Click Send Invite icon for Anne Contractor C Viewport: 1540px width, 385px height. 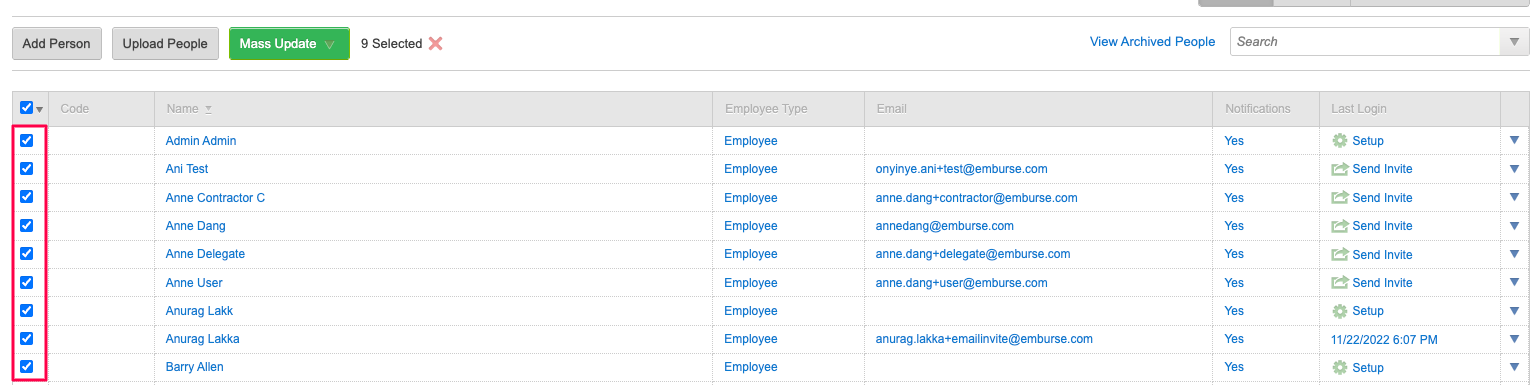point(1340,198)
